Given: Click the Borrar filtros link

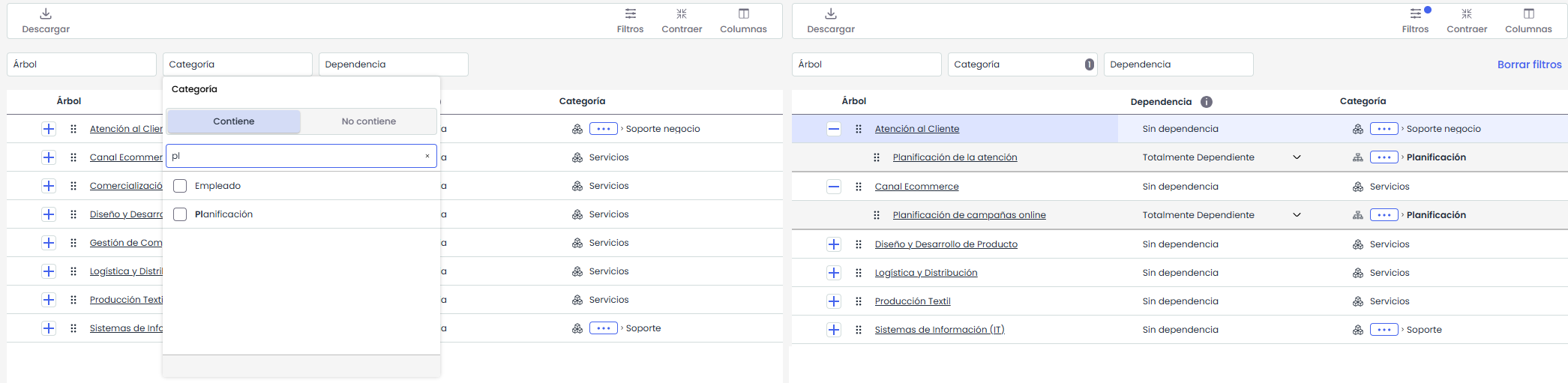Looking at the screenshot, I should [x=1529, y=64].
